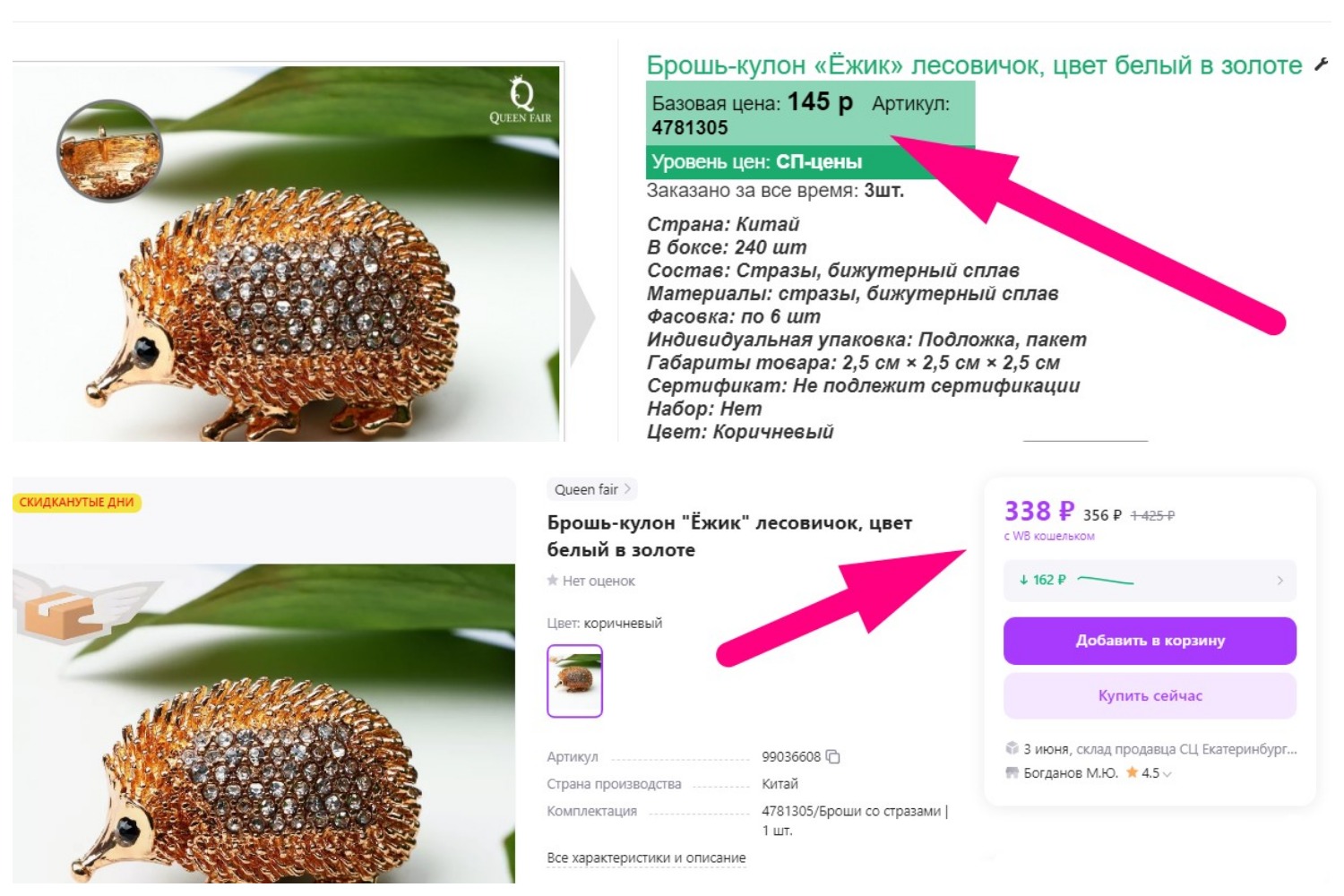This screenshot has width=1344, height=896.
Task: Click the box icon beside the '3 июня' delivery date
Action: pyautogui.click(x=1012, y=748)
